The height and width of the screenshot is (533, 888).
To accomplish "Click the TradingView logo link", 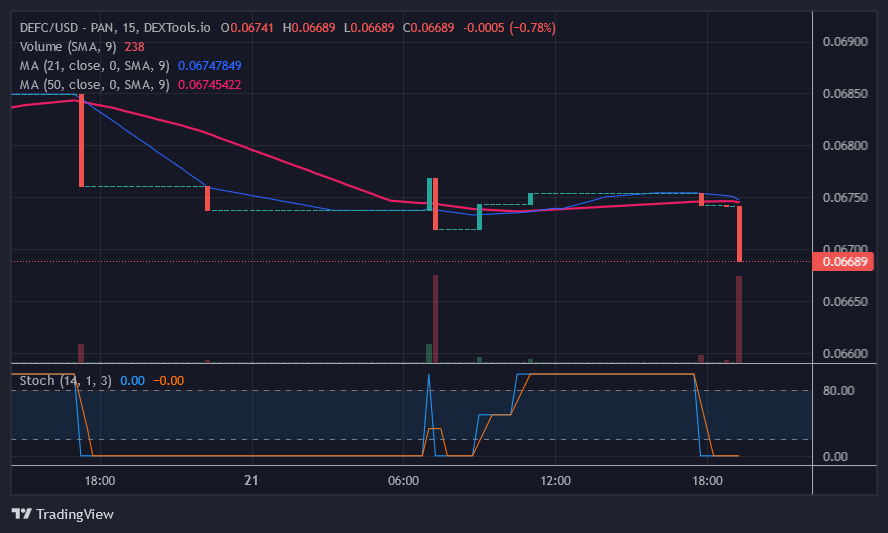I will tap(63, 514).
